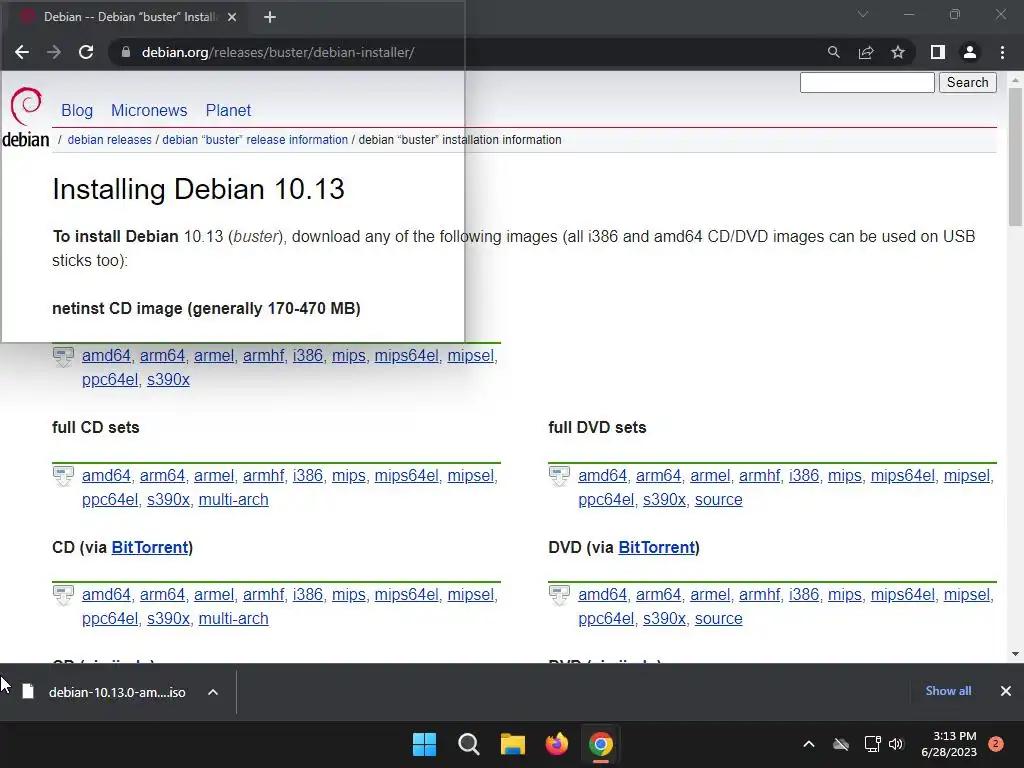Image resolution: width=1024 pixels, height=768 pixels.
Task: Open File Explorer from taskbar
Action: (x=513, y=744)
